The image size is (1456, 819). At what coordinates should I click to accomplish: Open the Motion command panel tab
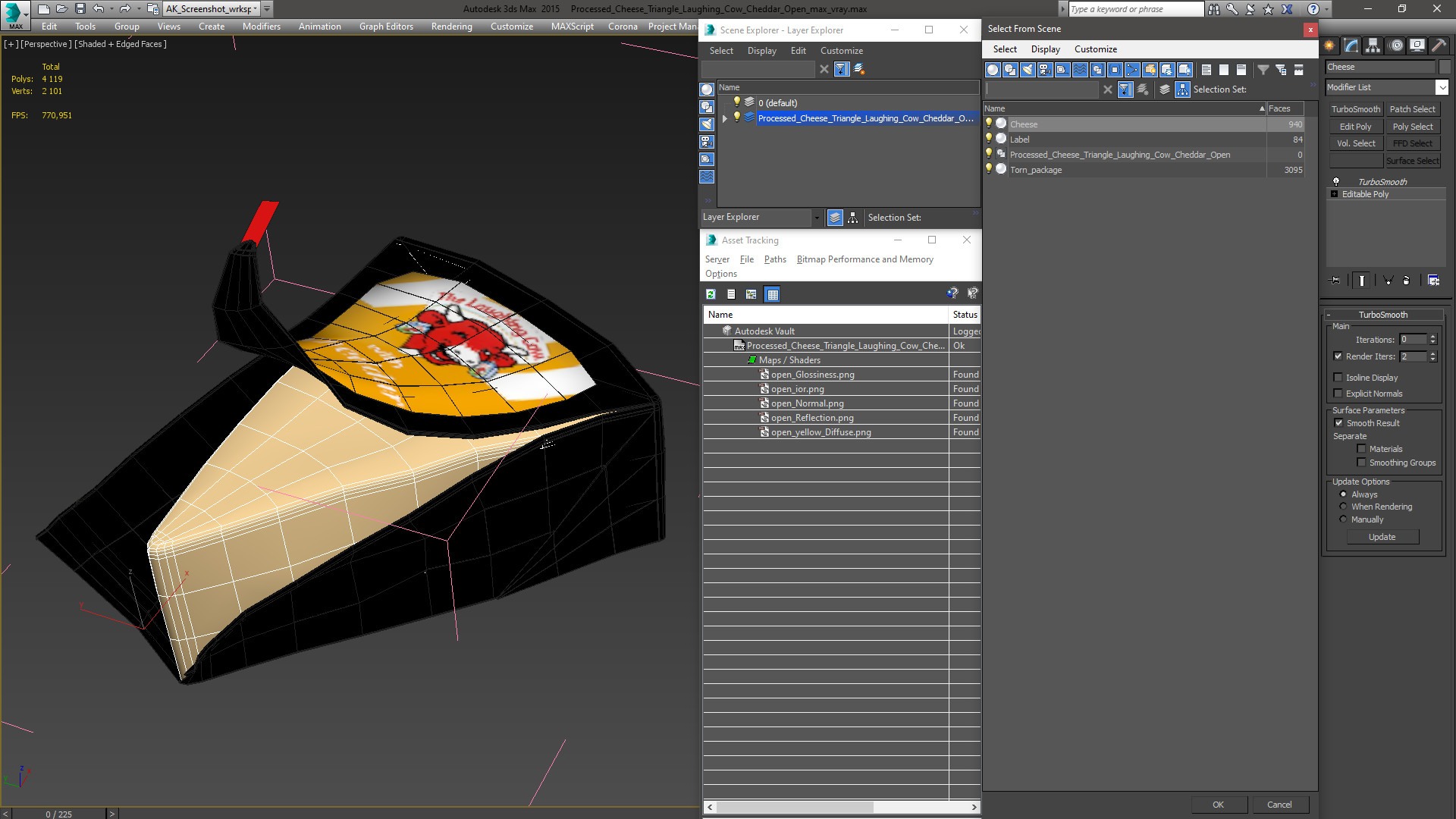tap(1396, 45)
